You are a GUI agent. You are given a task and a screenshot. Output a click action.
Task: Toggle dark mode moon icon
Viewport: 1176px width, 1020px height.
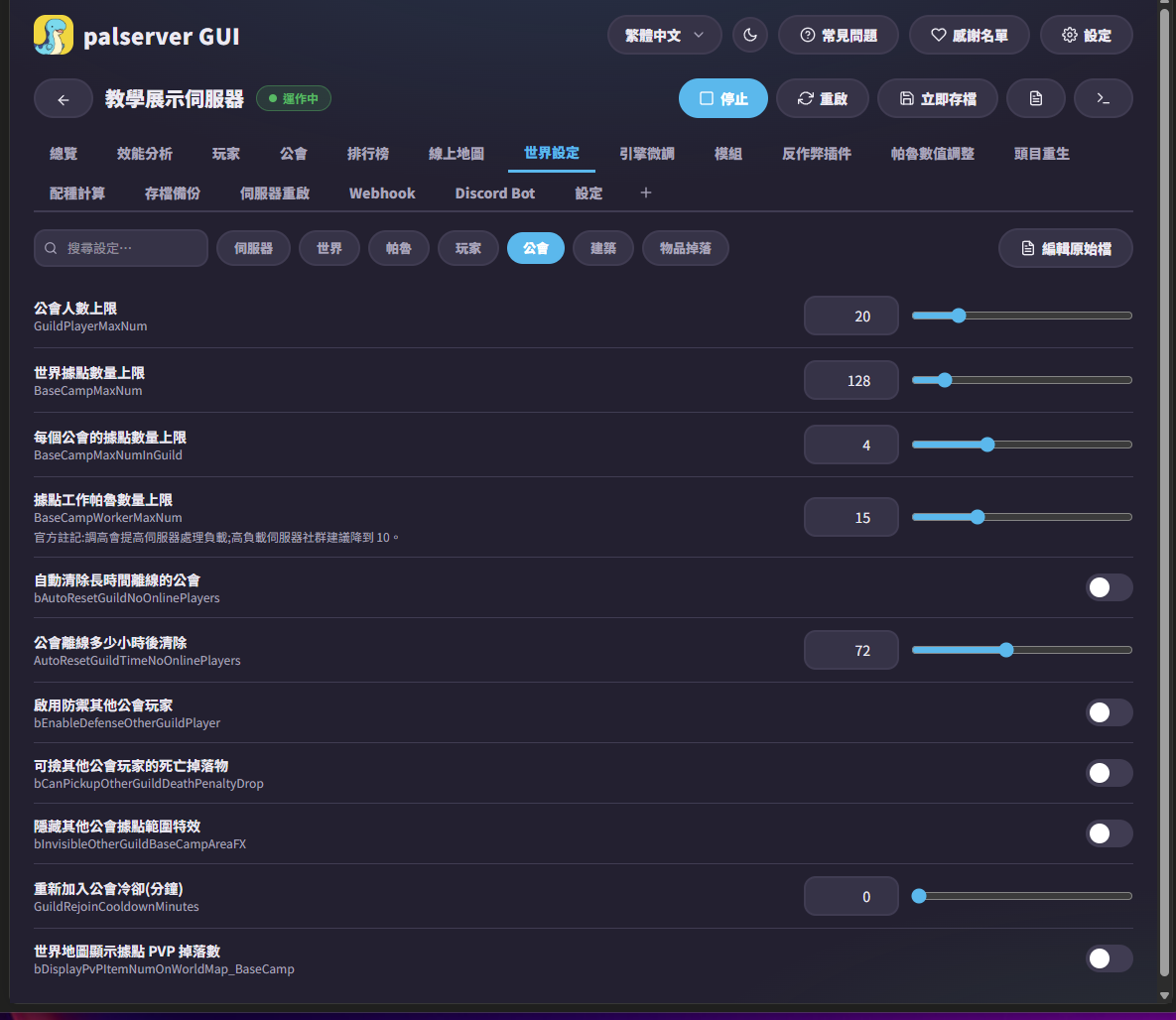[x=750, y=36]
